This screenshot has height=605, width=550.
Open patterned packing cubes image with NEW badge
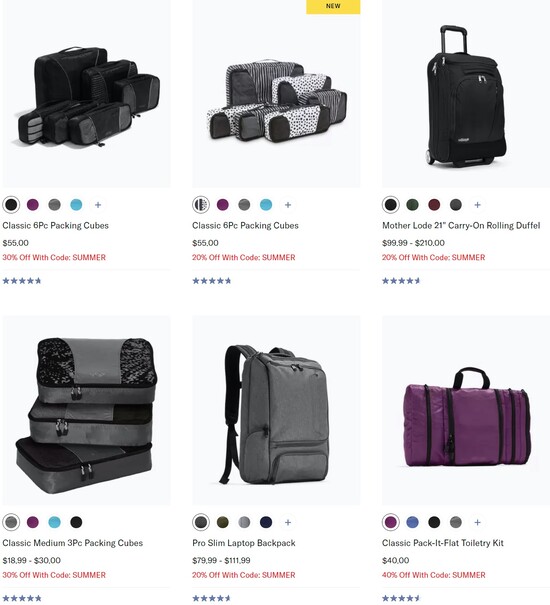pos(276,94)
